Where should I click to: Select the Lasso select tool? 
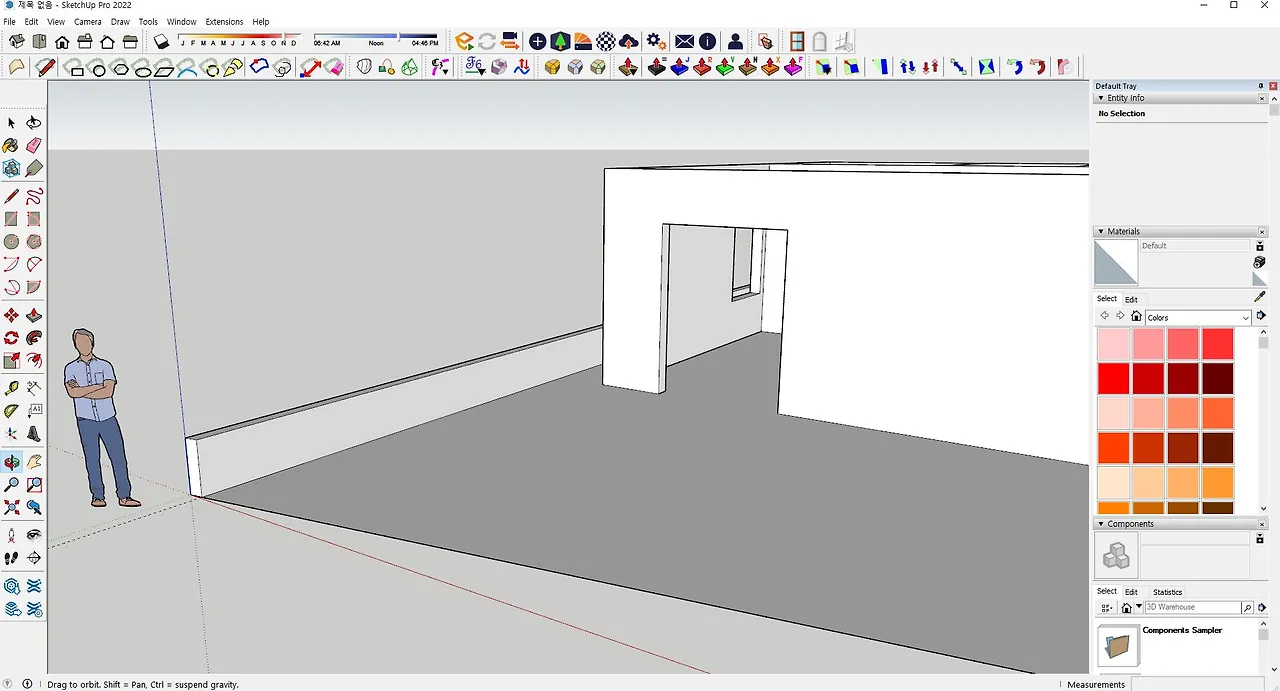(34, 123)
